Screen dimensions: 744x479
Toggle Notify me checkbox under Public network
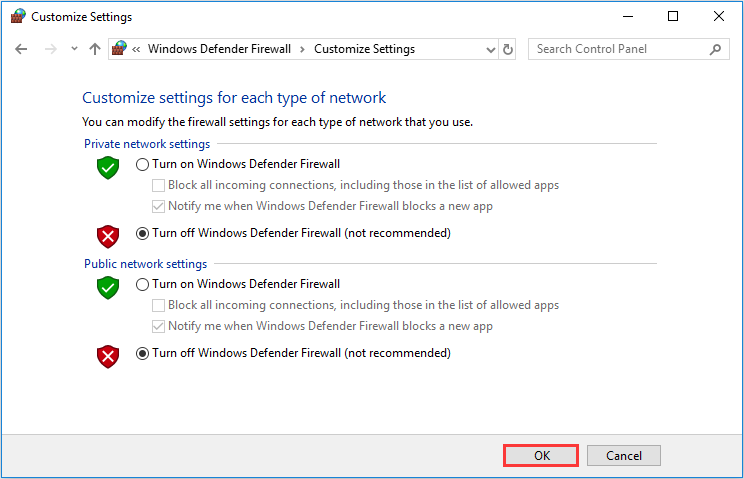pos(158,326)
